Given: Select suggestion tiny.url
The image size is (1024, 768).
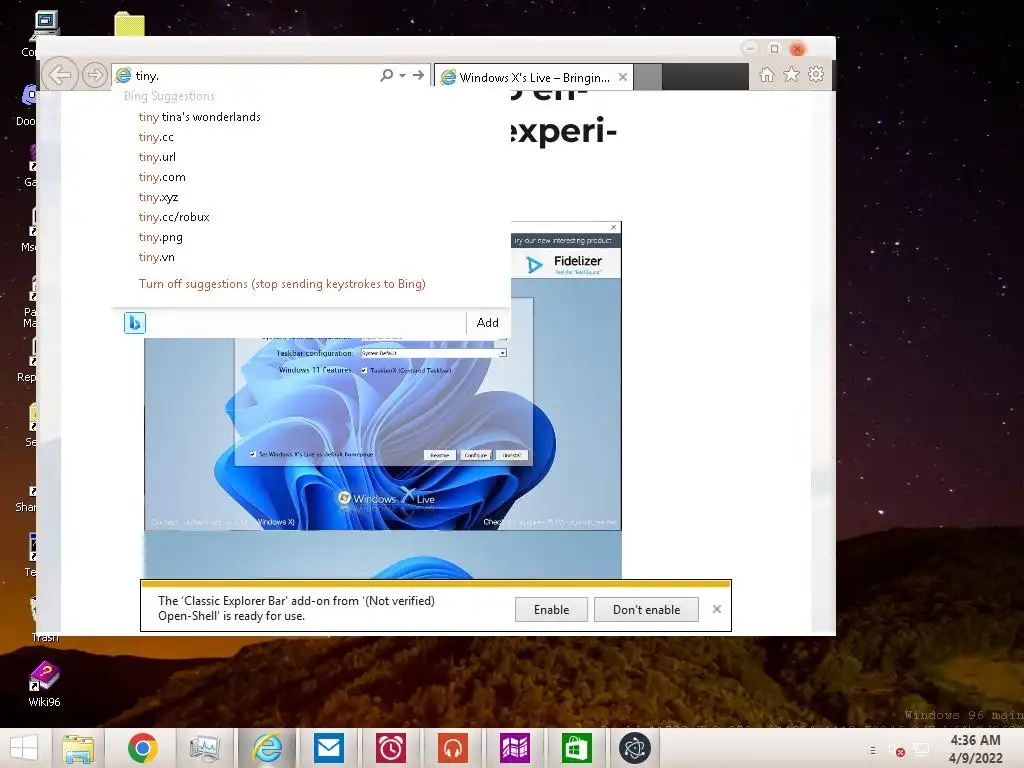Looking at the screenshot, I should (157, 157).
